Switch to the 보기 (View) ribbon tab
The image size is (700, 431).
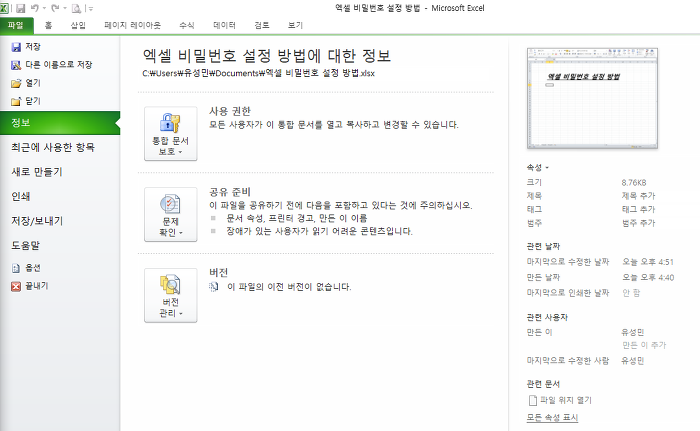[295, 25]
